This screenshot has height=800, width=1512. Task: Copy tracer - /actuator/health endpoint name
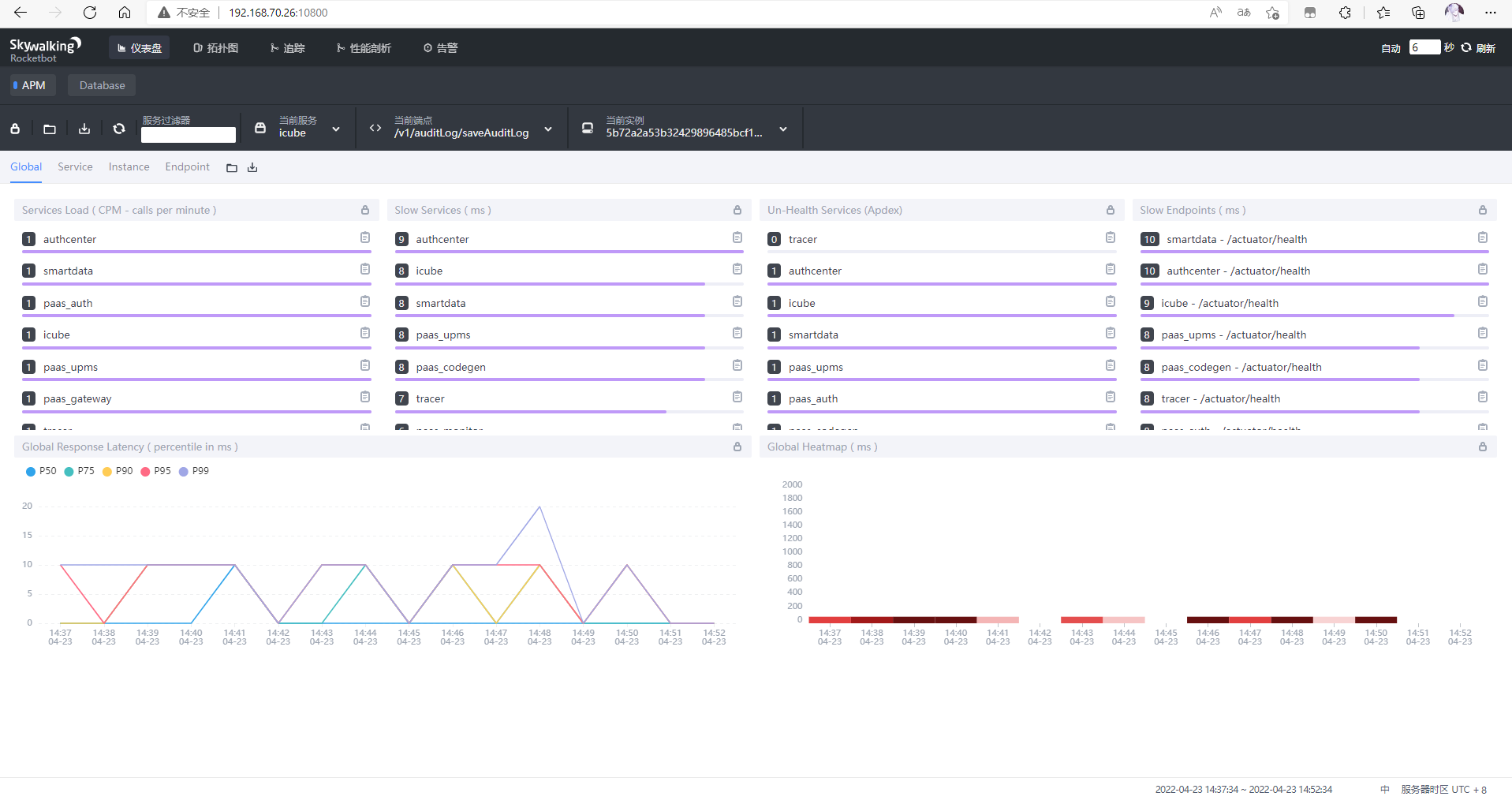1483,397
